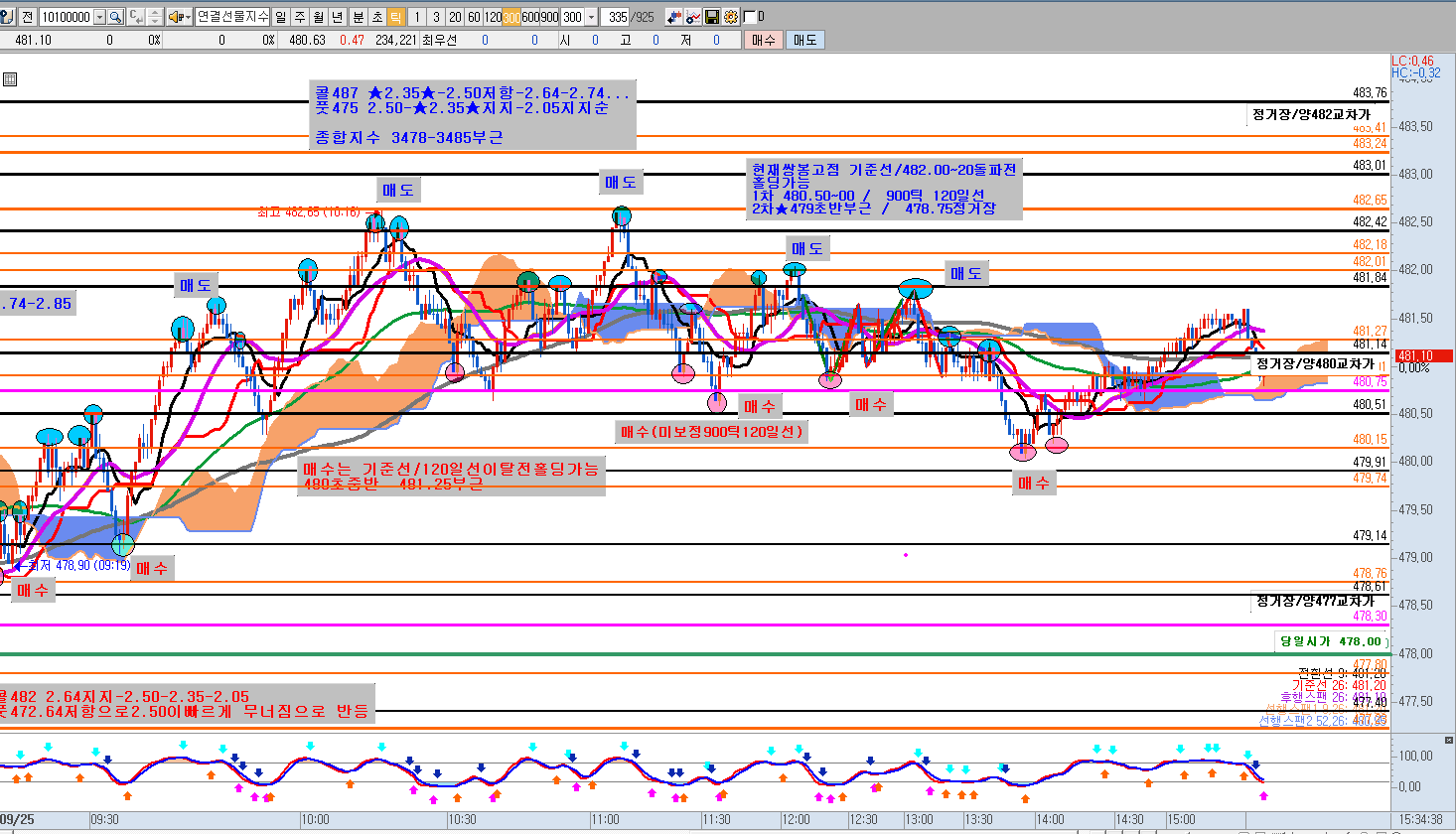Click the bar count field showing 335
This screenshot has width=1456, height=834.
point(618,17)
